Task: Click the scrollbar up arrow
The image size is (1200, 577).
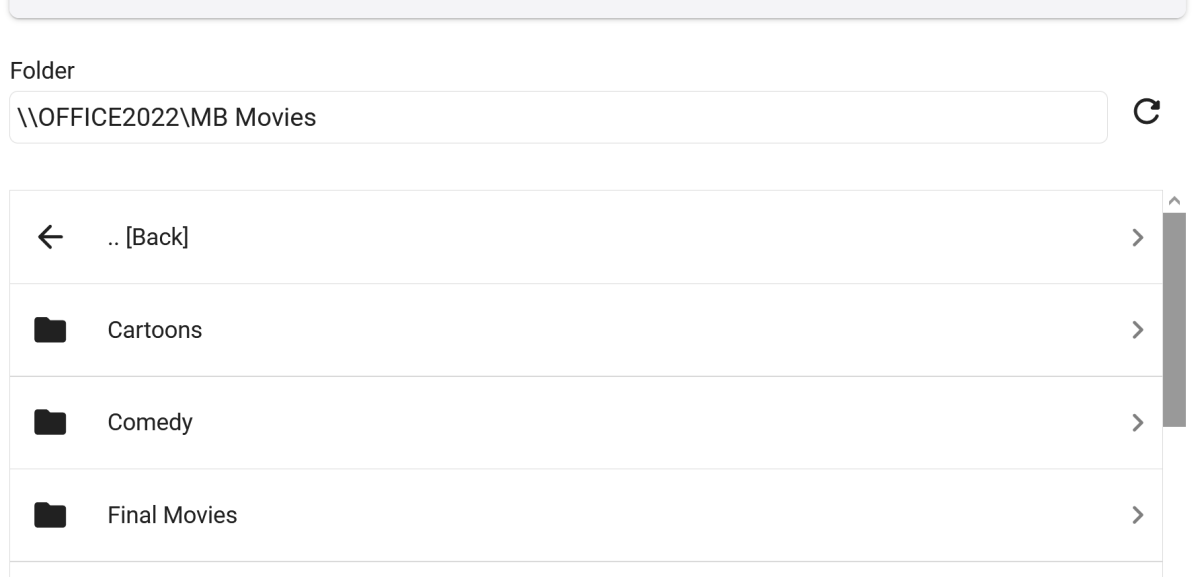Action: [x=1174, y=200]
